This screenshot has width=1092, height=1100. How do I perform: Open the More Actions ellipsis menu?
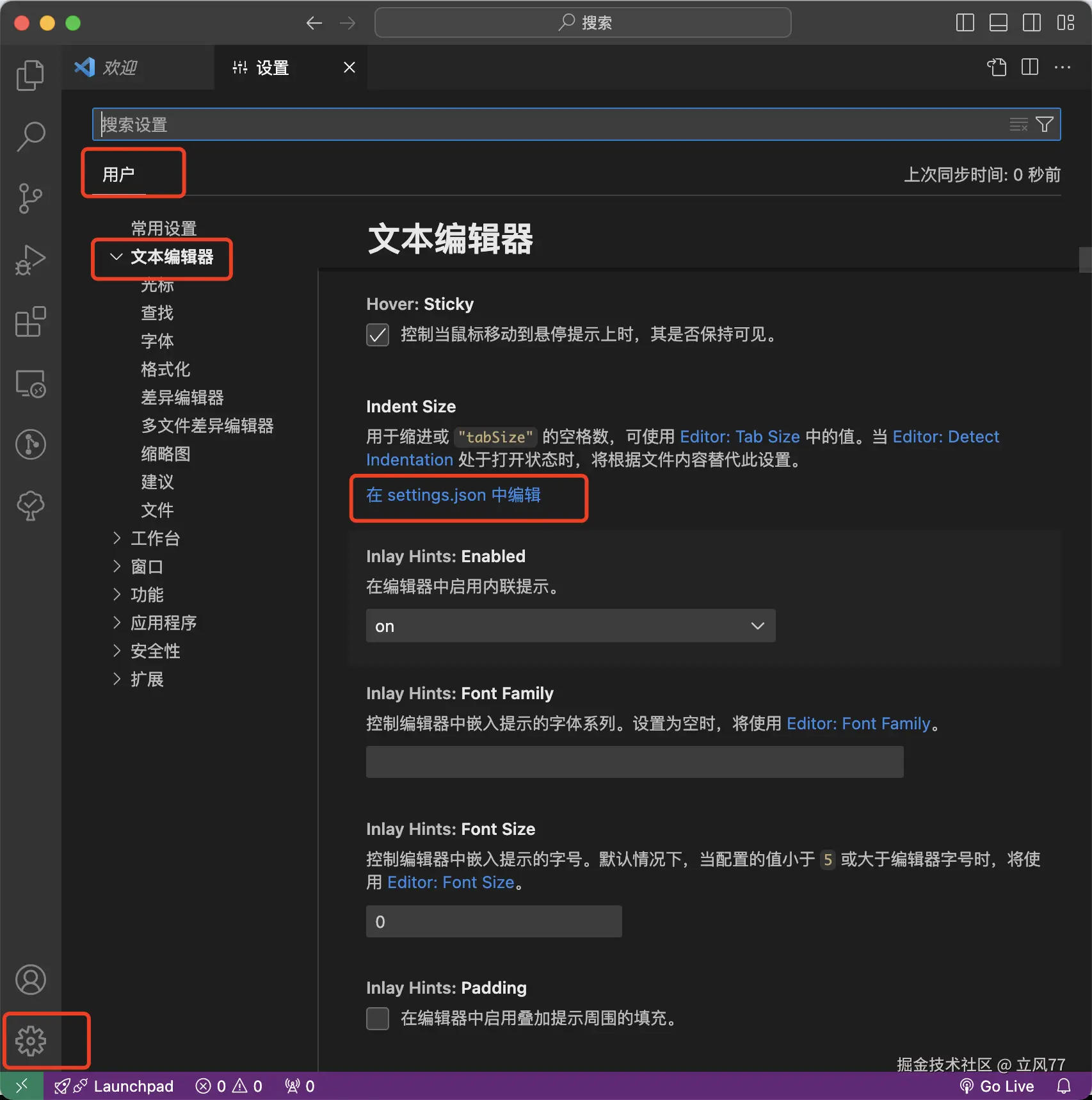1063,67
